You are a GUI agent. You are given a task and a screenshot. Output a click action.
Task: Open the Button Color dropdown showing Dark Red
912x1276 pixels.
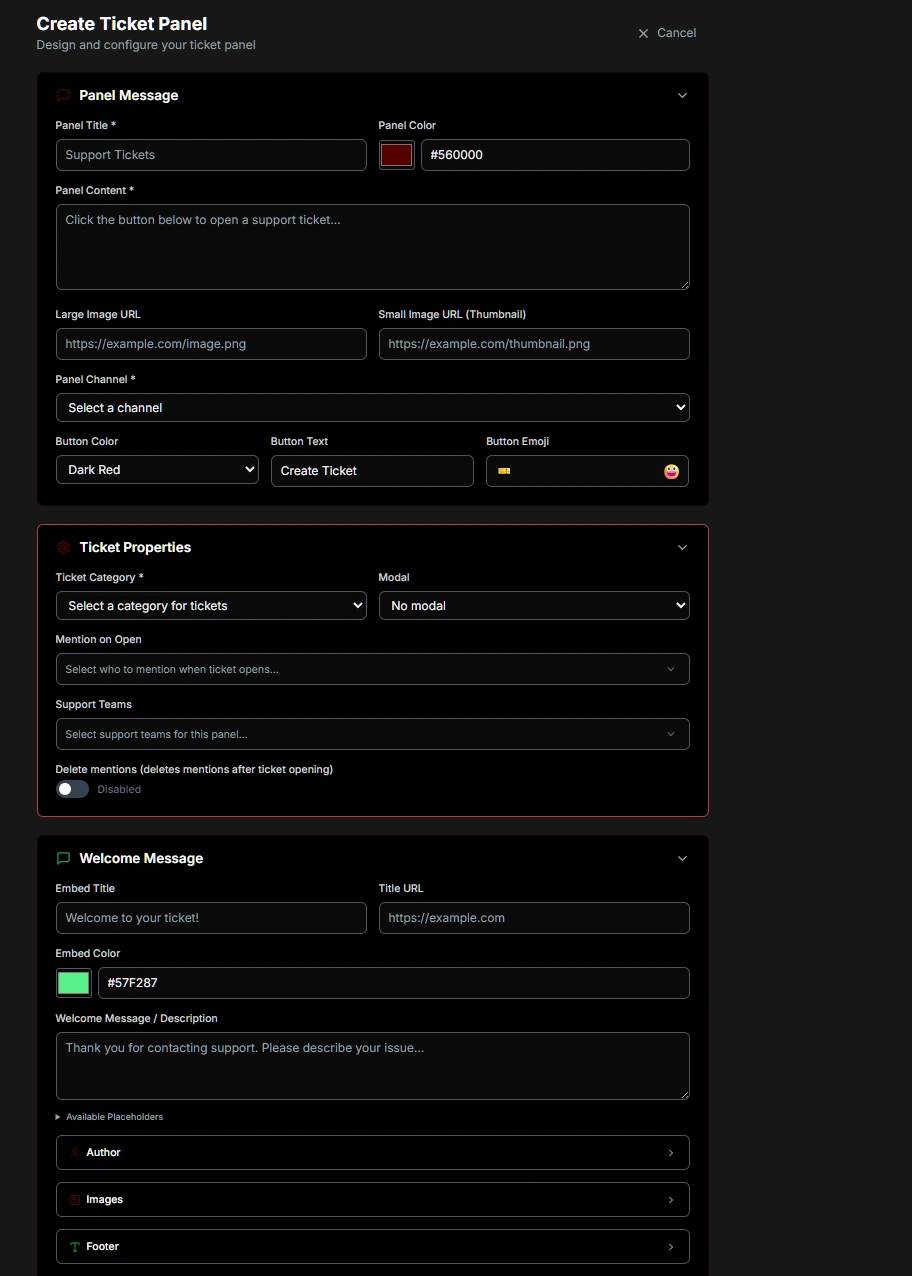tap(157, 469)
